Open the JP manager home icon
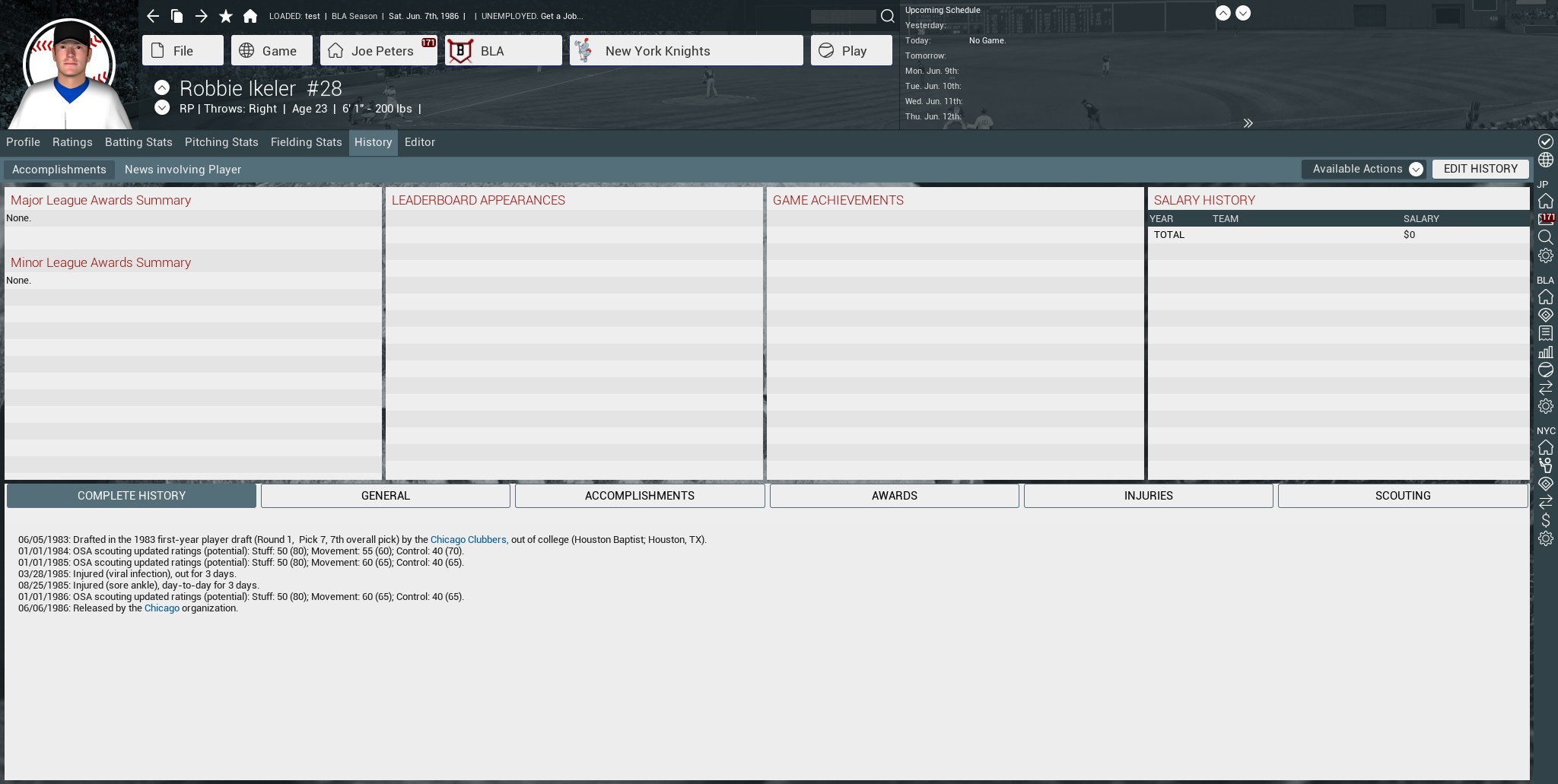Image resolution: width=1558 pixels, height=784 pixels. pos(1545,201)
